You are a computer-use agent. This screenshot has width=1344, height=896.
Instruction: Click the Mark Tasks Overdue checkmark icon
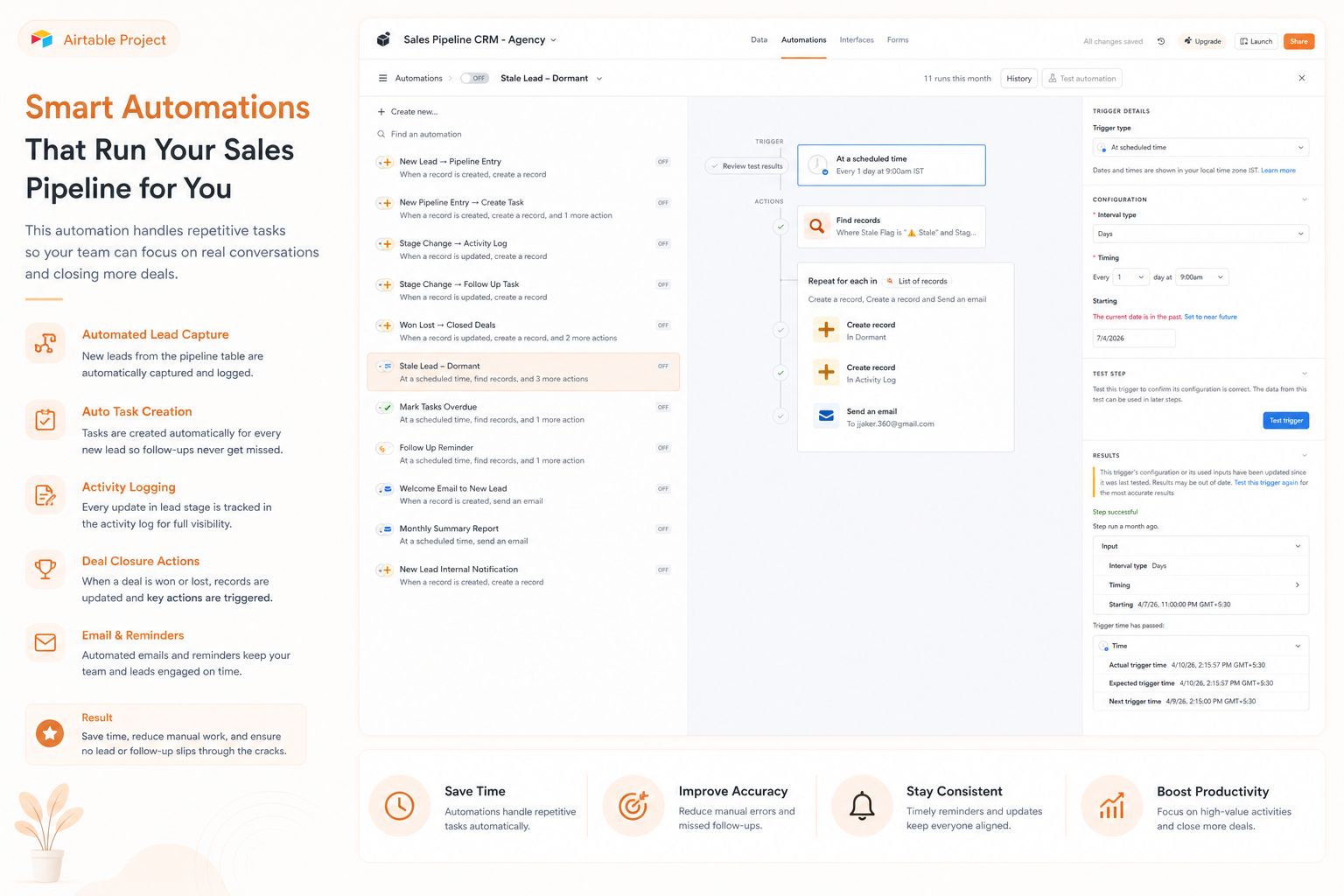coord(385,408)
